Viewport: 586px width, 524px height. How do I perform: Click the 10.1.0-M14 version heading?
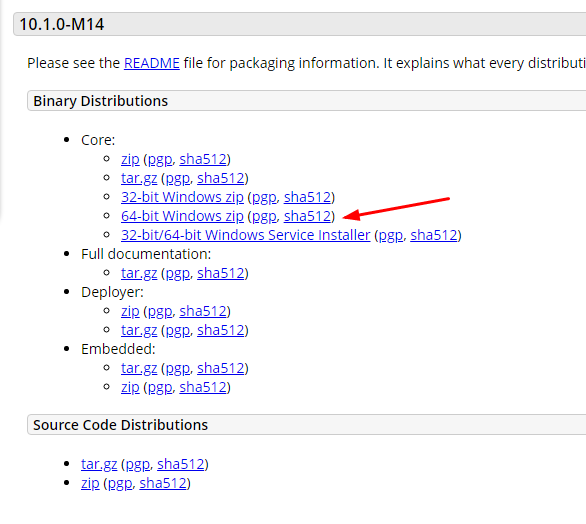click(x=62, y=24)
